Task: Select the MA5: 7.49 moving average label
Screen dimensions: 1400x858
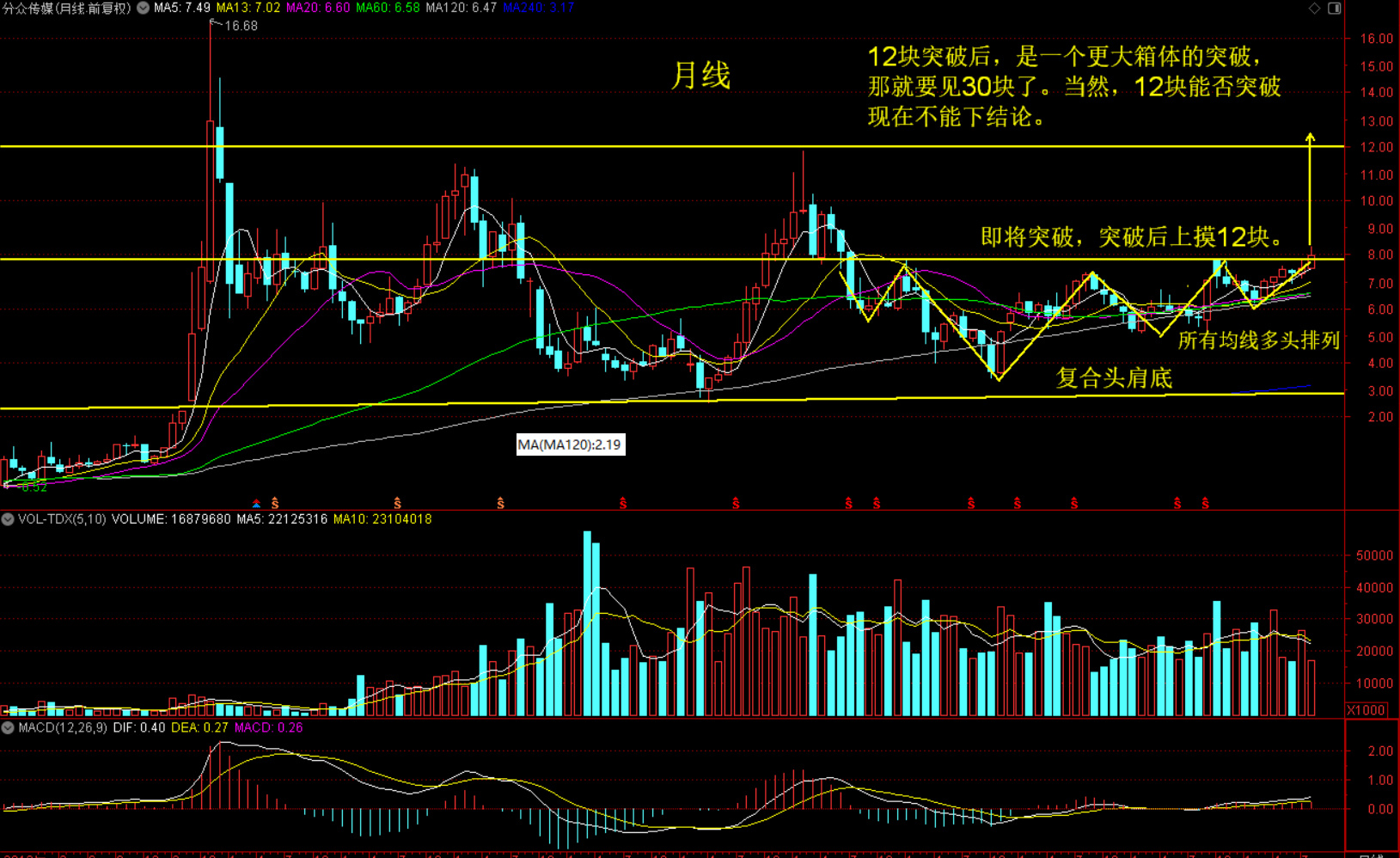Action: pyautogui.click(x=182, y=8)
